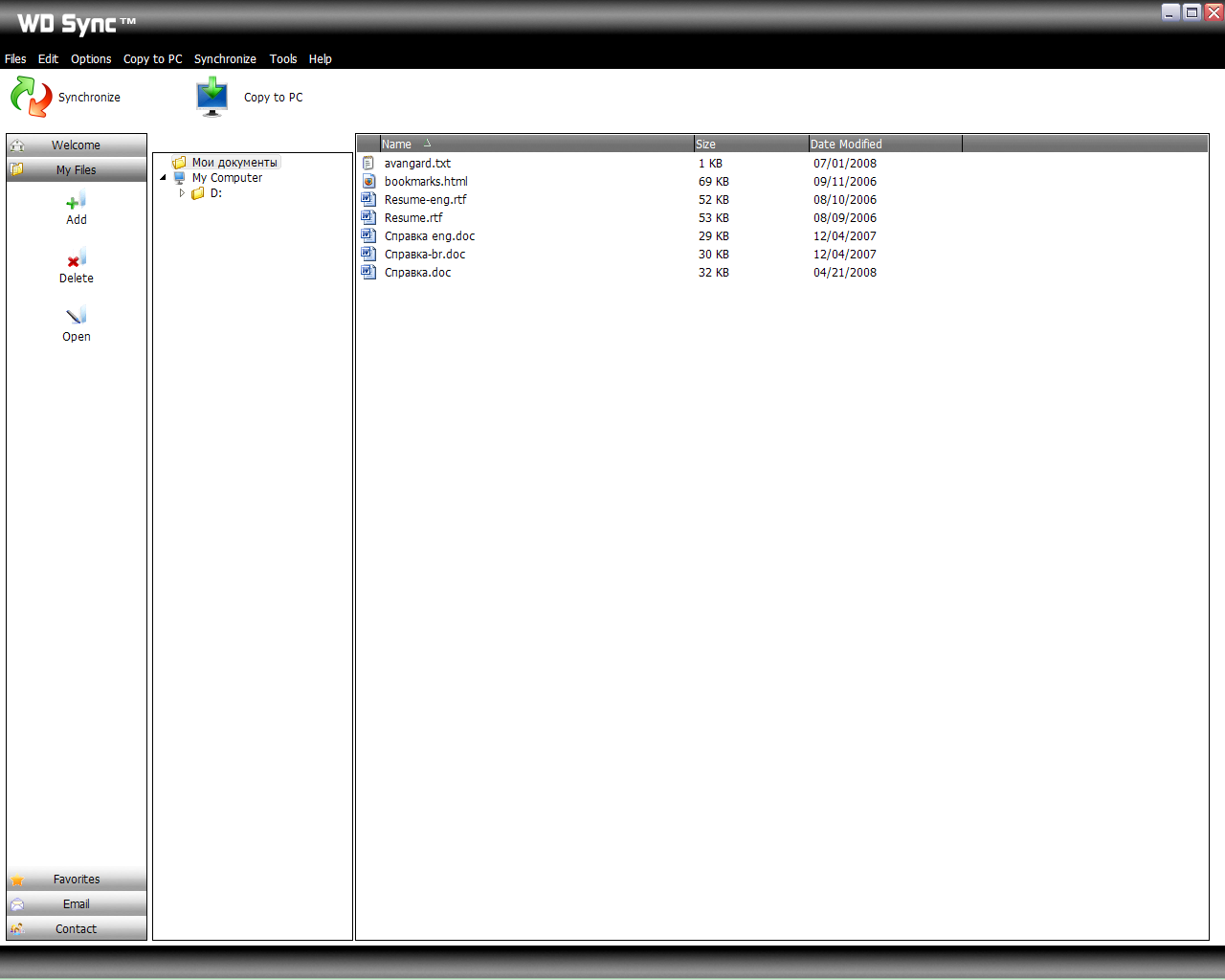Click the Contact icon in sidebar
This screenshot has height=980, width=1225.
pyautogui.click(x=17, y=928)
